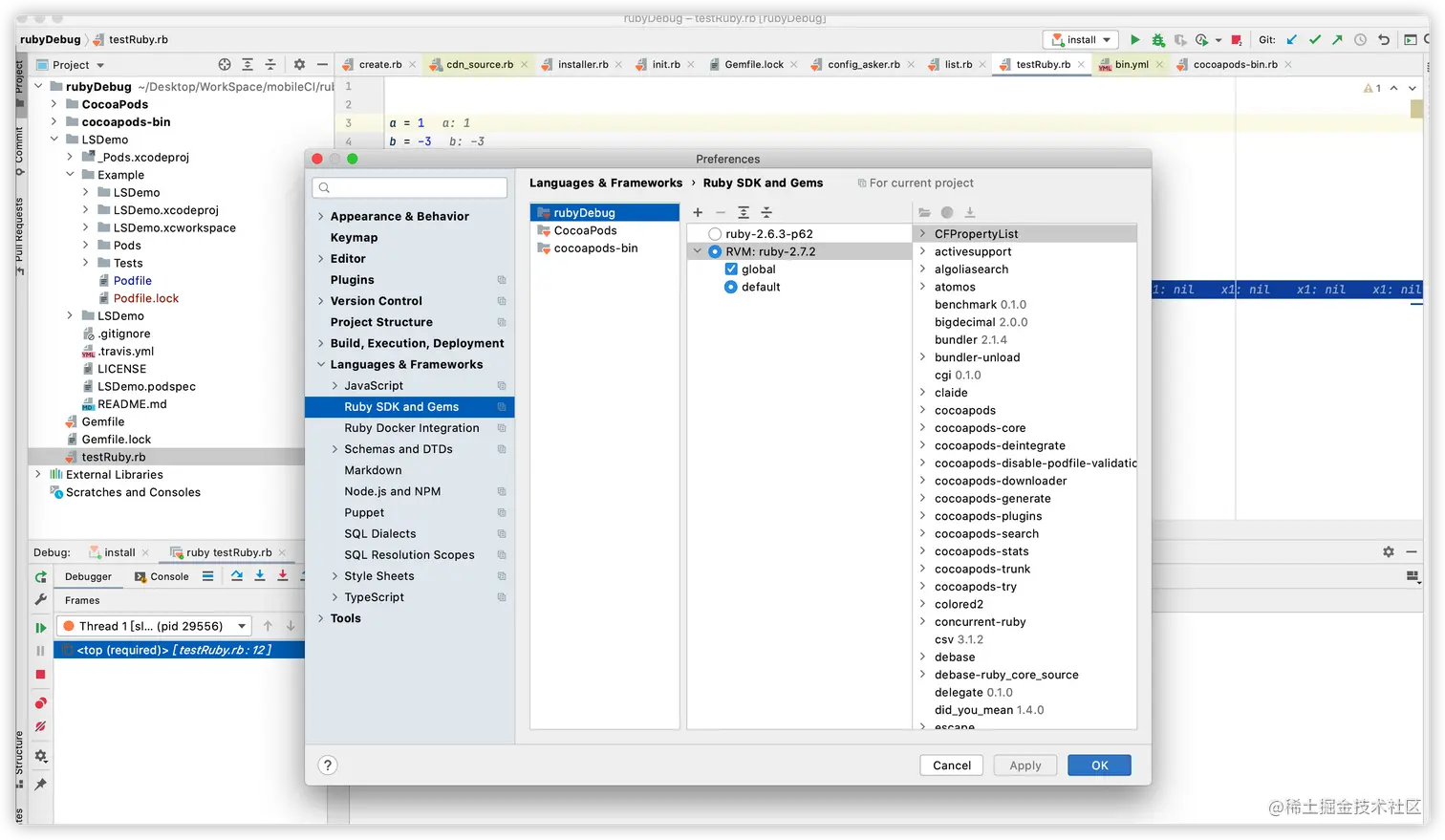
Task: Click the Cancel button in Preferences
Action: 952,766
